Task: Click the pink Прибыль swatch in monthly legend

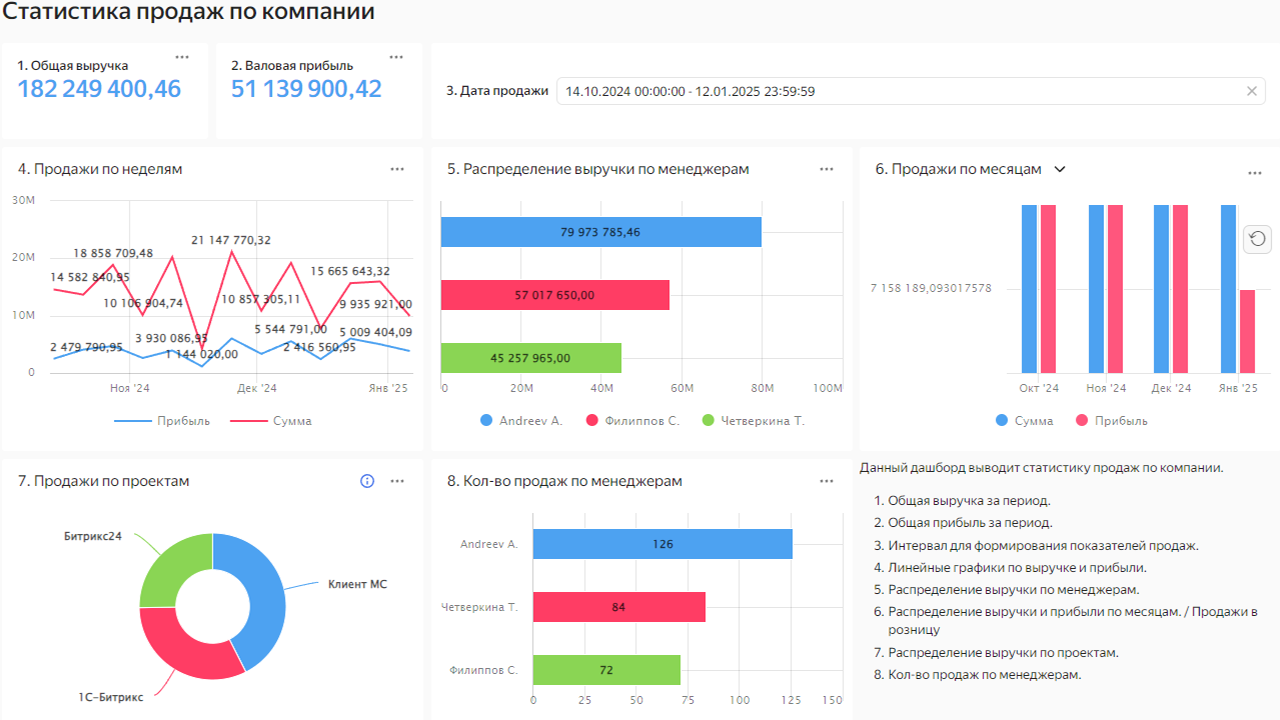Action: (x=1083, y=421)
